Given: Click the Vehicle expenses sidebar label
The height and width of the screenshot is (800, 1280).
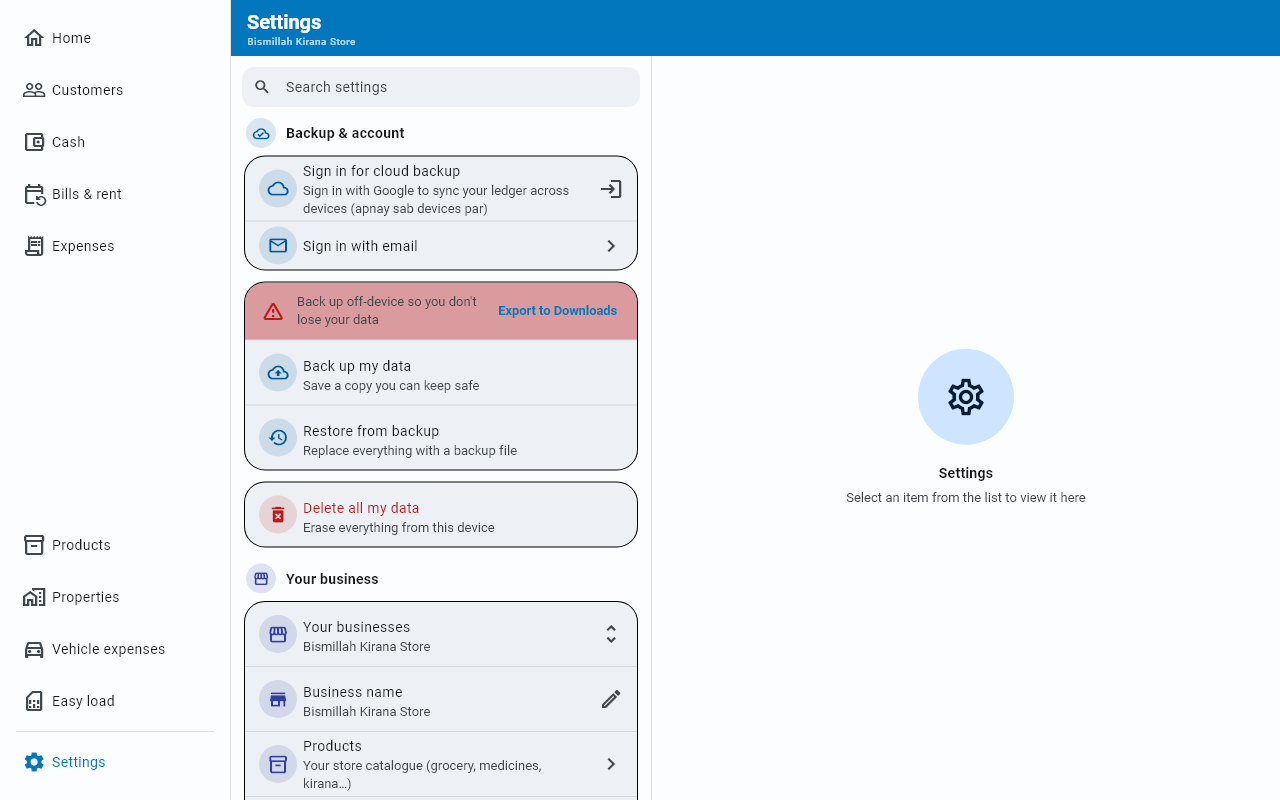Looking at the screenshot, I should pos(109,649).
